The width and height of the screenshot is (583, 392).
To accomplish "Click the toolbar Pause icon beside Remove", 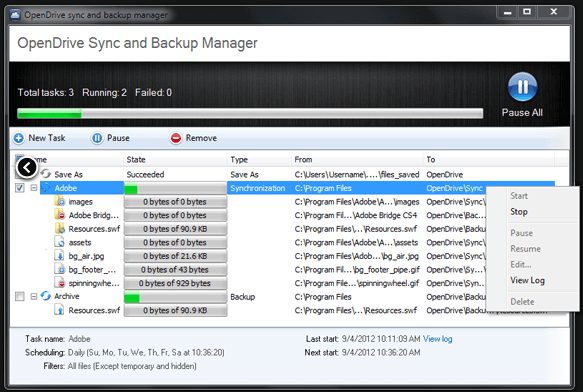I will coord(97,138).
